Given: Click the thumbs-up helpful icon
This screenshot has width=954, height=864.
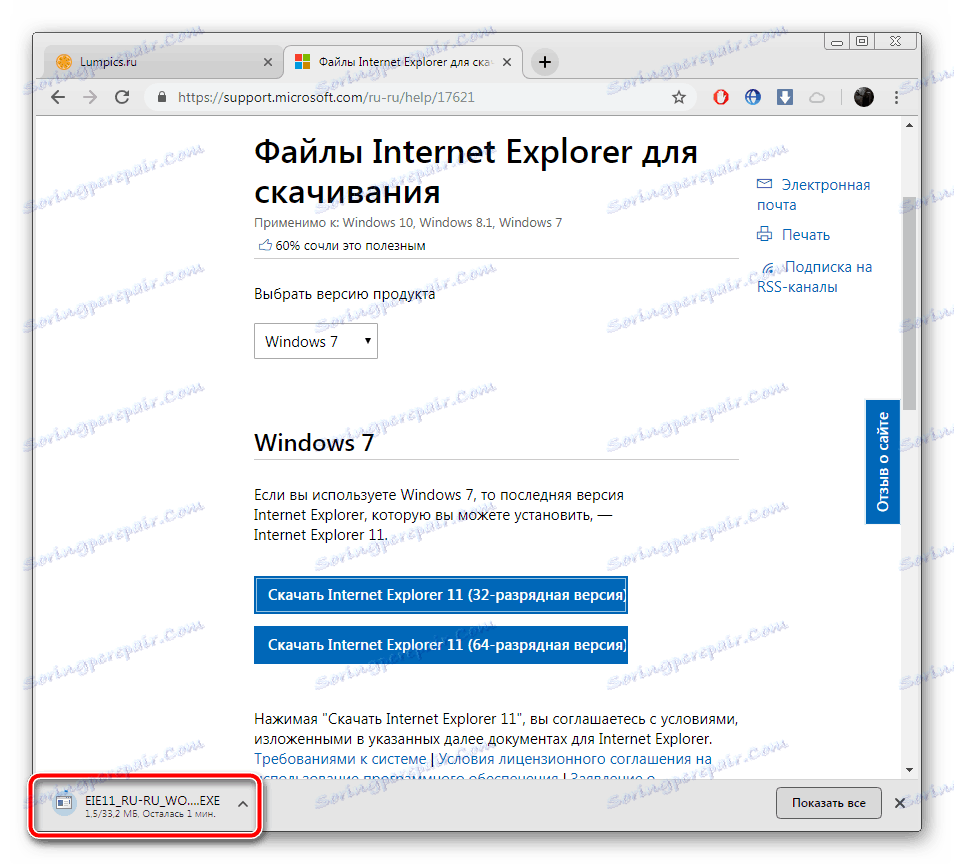Looking at the screenshot, I should click(x=265, y=245).
